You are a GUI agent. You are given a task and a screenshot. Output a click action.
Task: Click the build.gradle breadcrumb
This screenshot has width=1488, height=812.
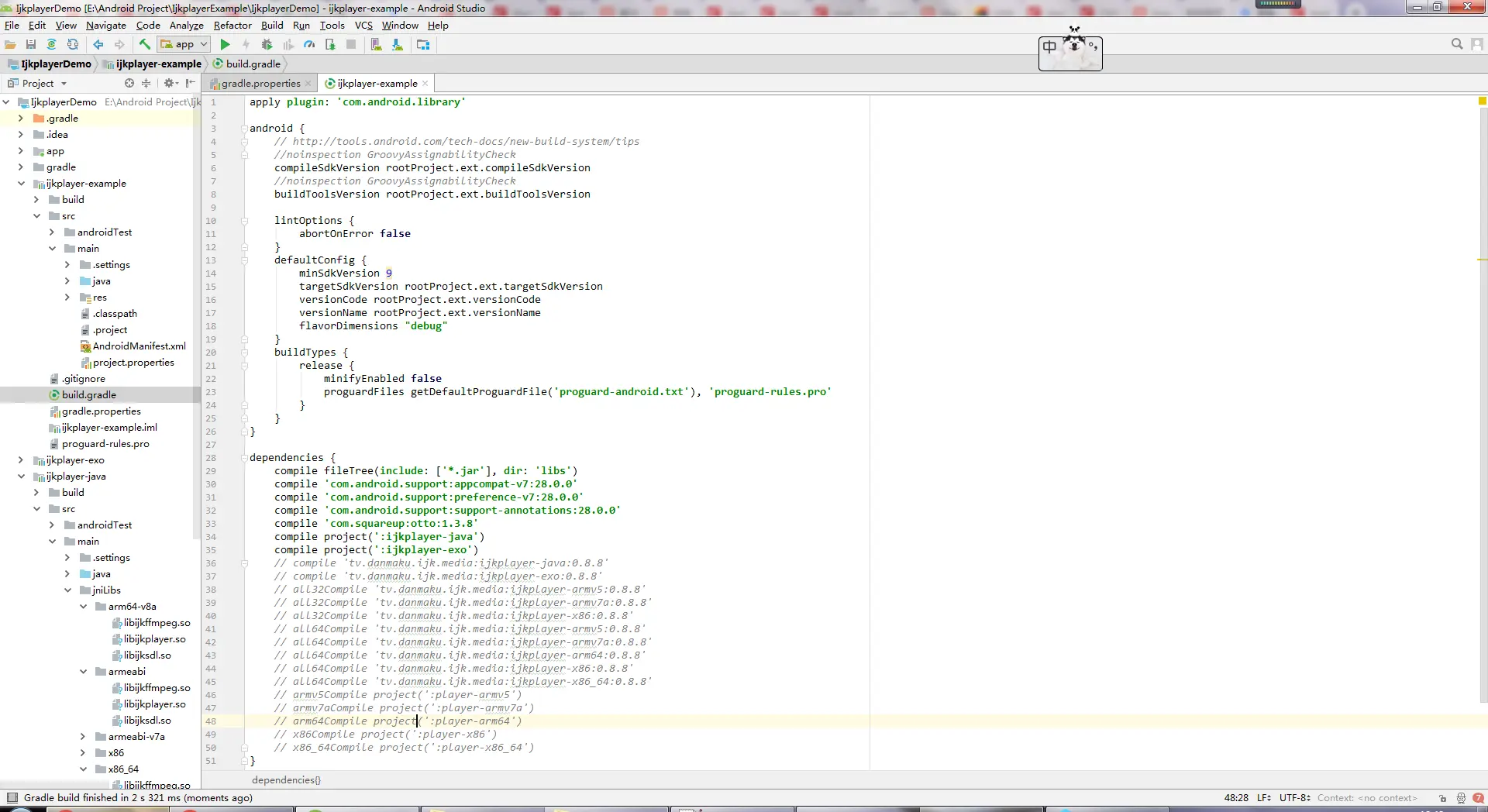tap(247, 64)
